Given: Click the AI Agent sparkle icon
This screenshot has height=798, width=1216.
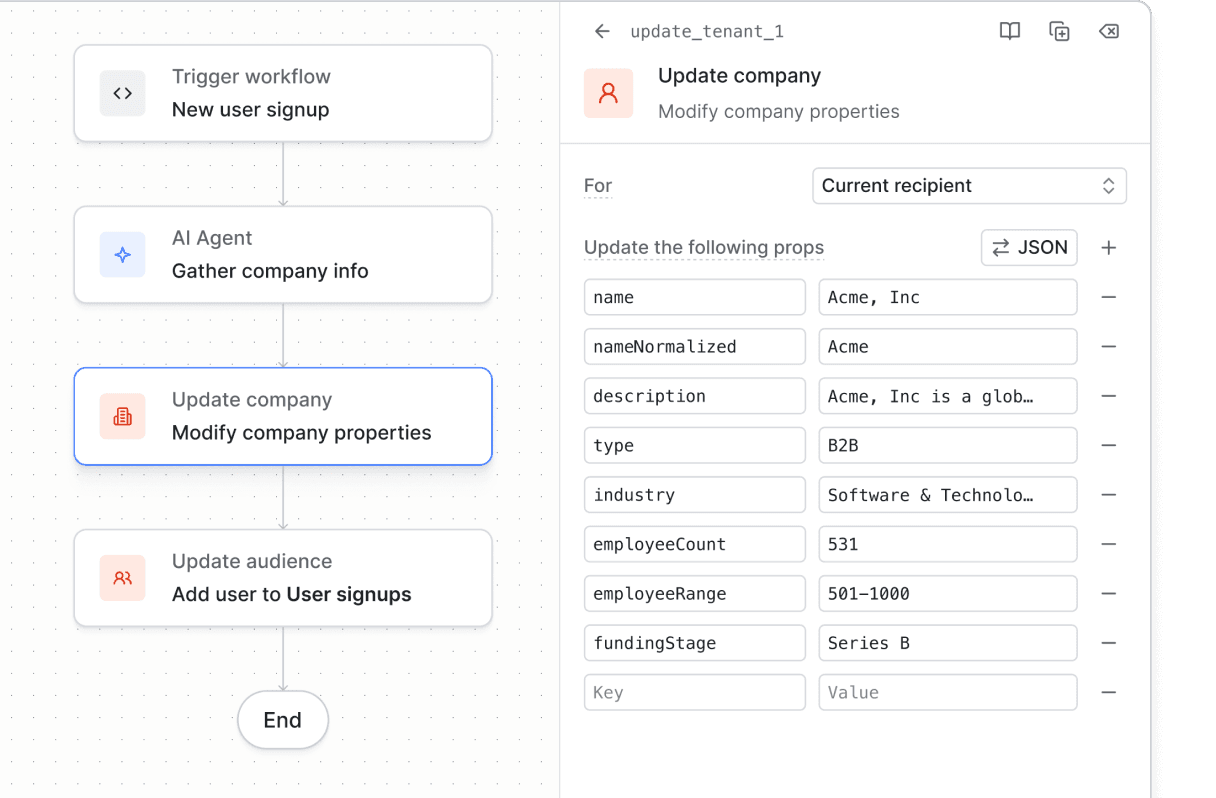Looking at the screenshot, I should 122,255.
